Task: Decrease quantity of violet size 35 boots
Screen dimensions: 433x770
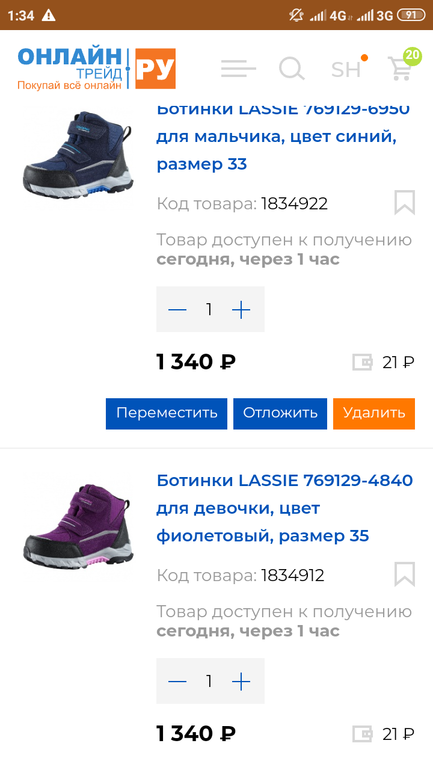Action: [177, 681]
